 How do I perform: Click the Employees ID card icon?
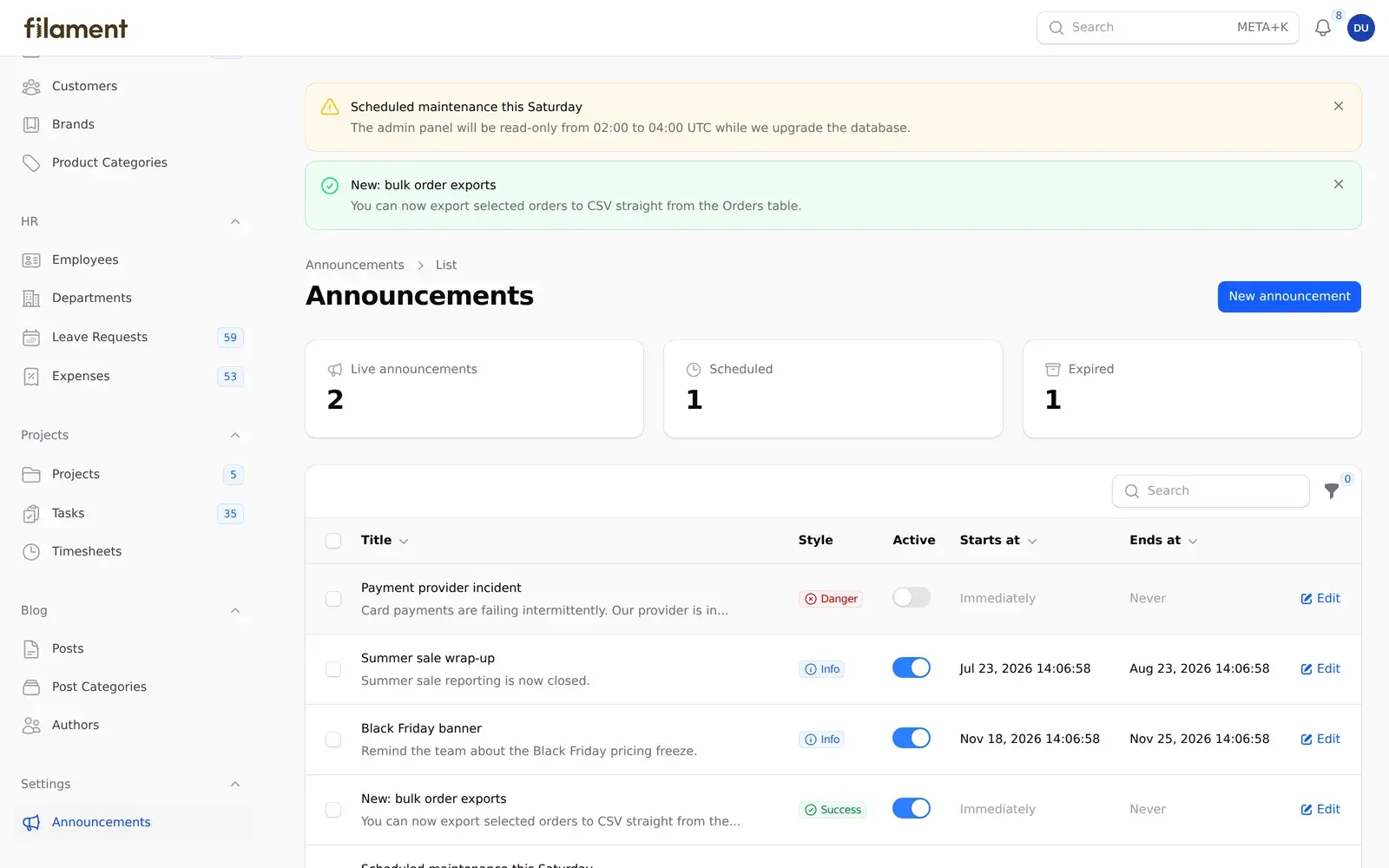click(31, 260)
